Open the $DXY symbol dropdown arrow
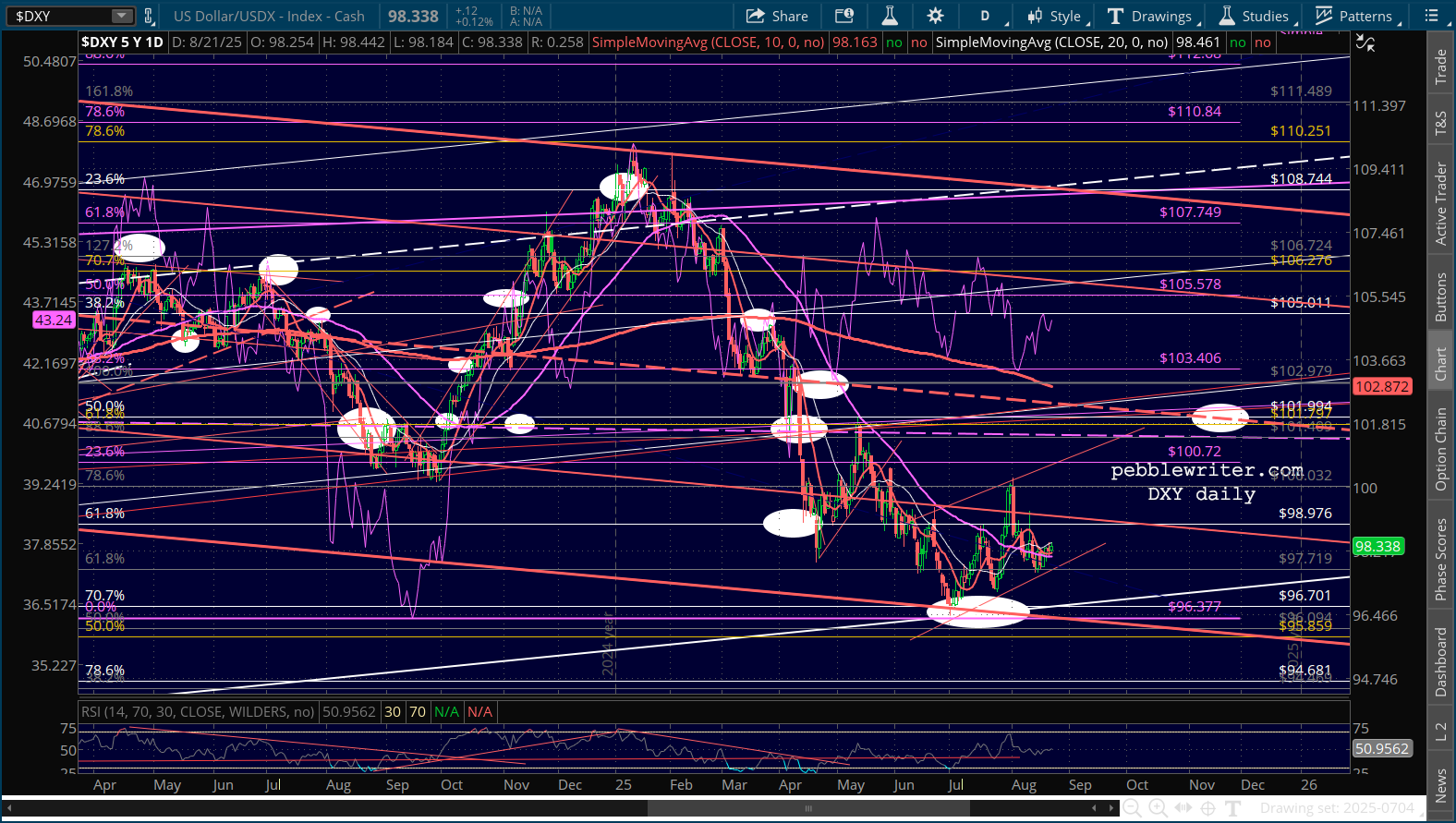 [122, 16]
